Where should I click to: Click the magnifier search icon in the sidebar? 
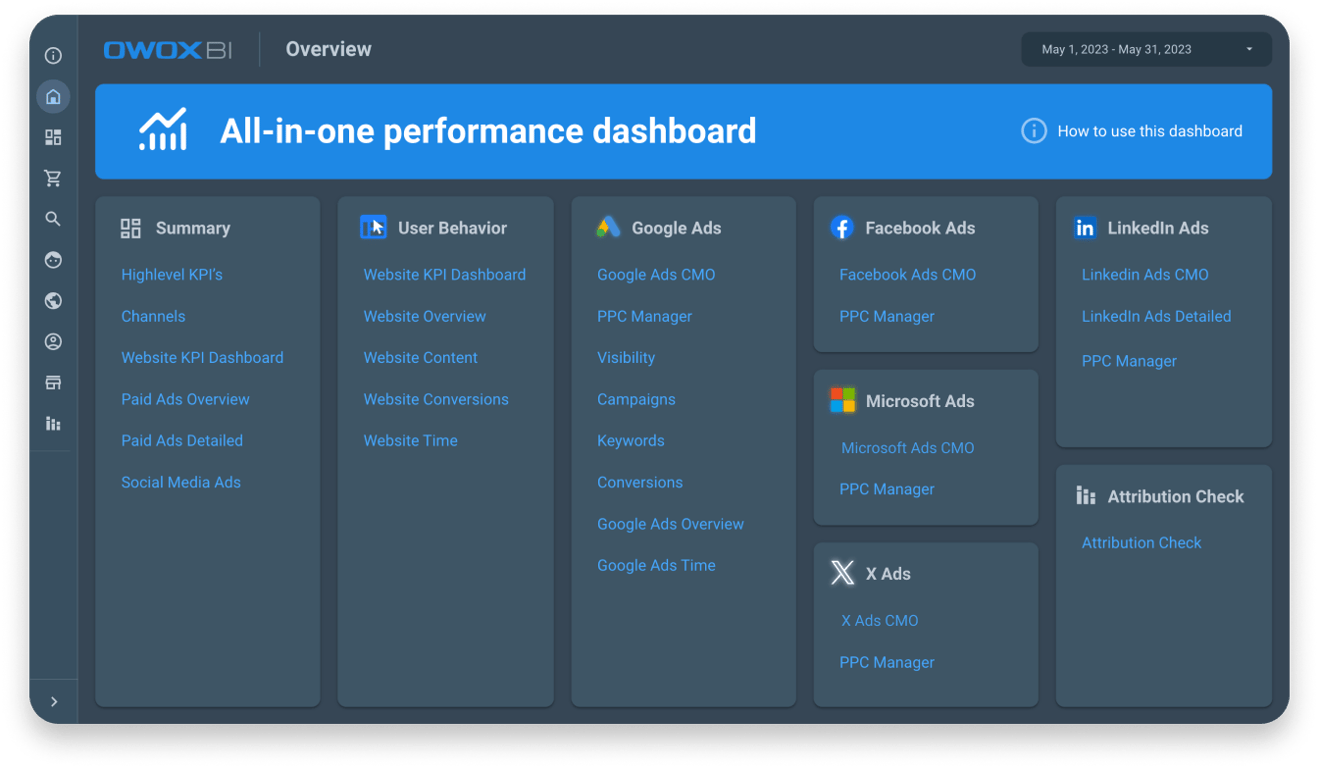point(53,219)
